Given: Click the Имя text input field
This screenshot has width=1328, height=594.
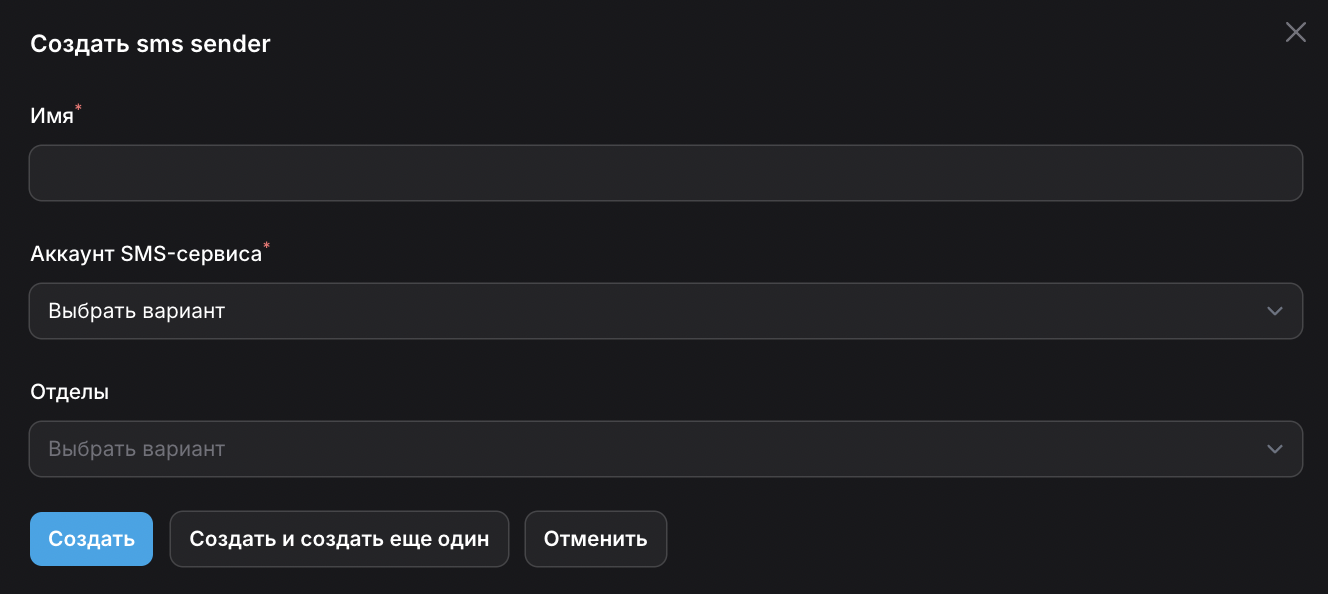Looking at the screenshot, I should pos(665,173).
